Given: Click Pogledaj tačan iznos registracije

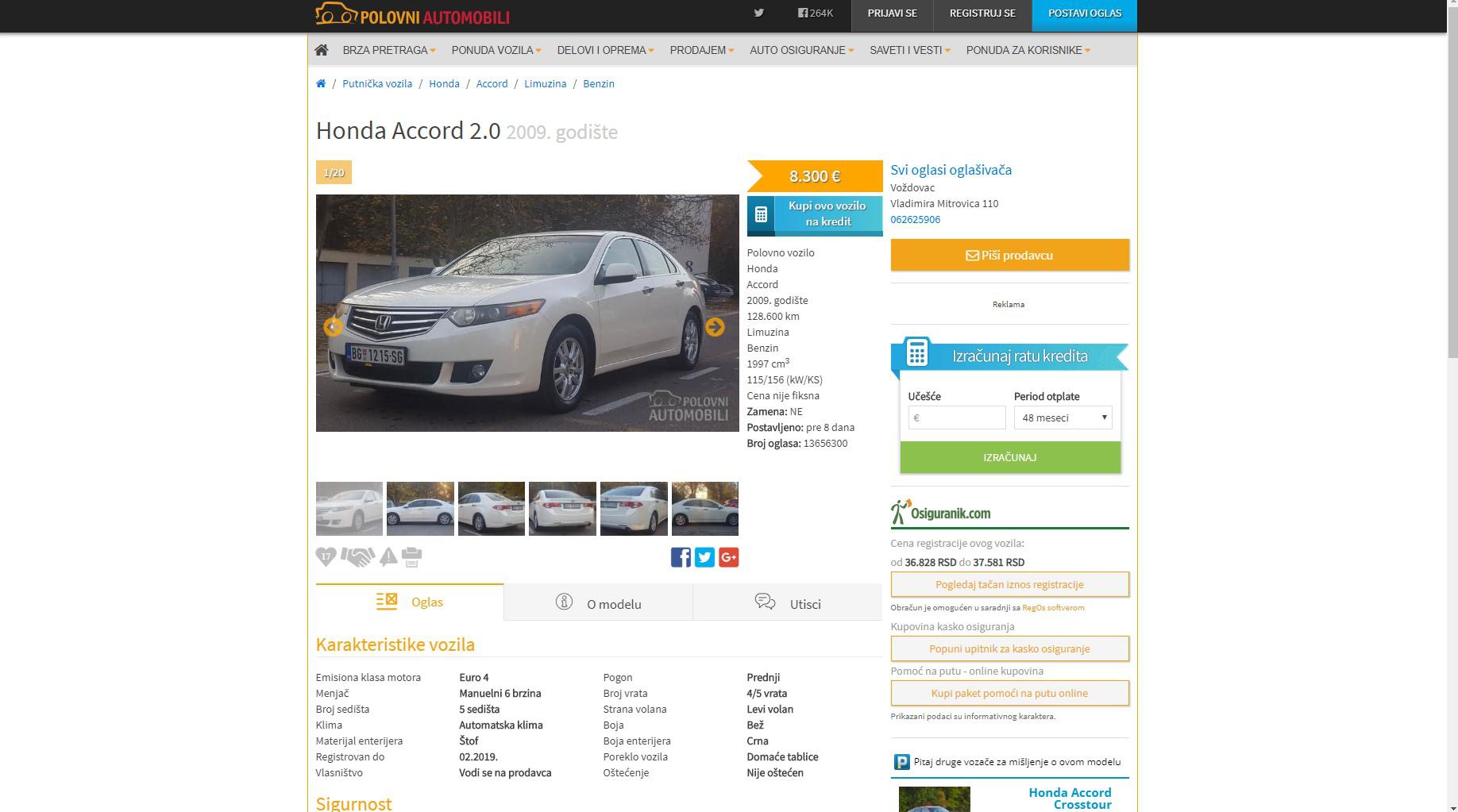Looking at the screenshot, I should (1009, 584).
